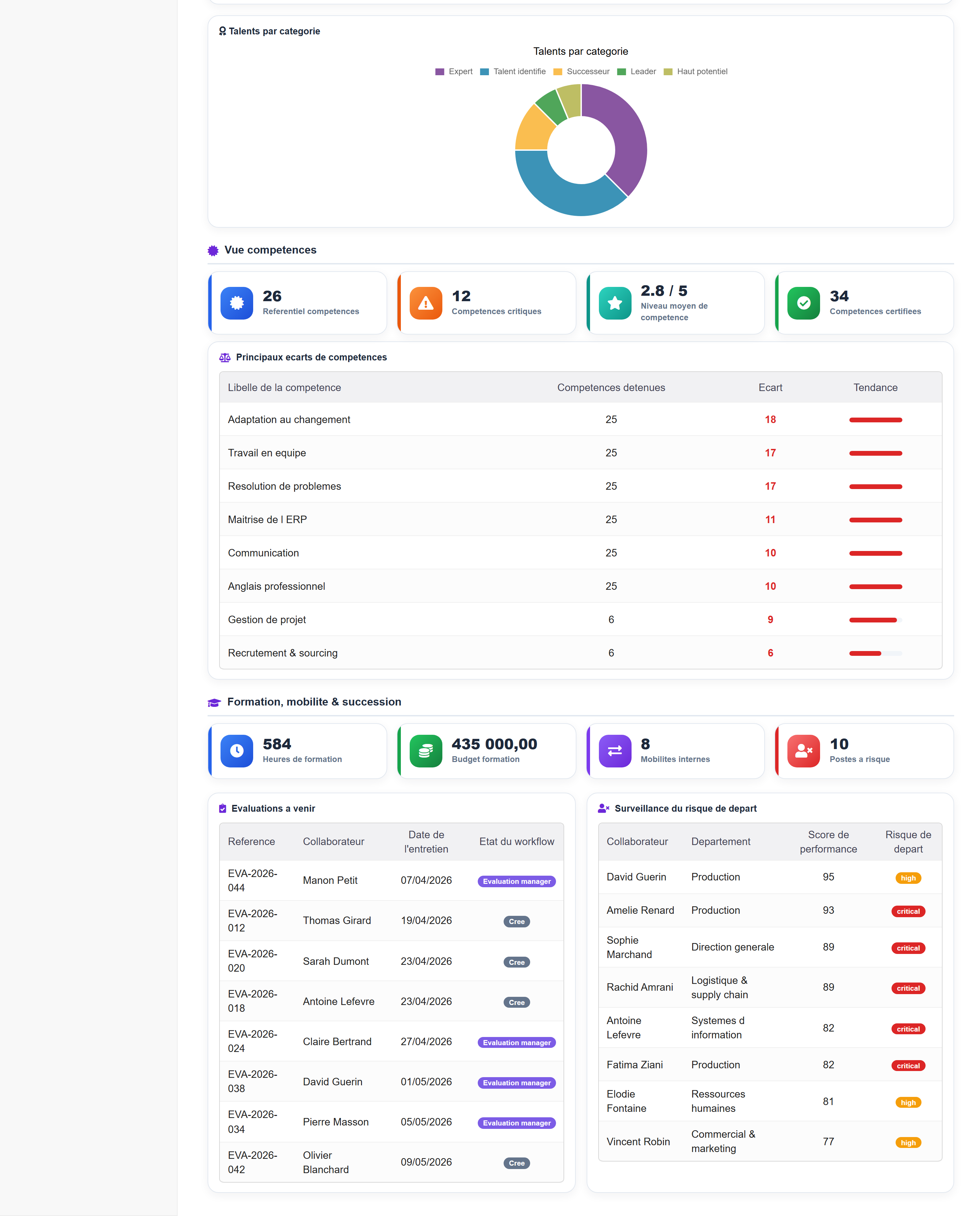Screen dimensions: 980x1216
Task: Click the teal star Niveau moyen icon
Action: [615, 303]
